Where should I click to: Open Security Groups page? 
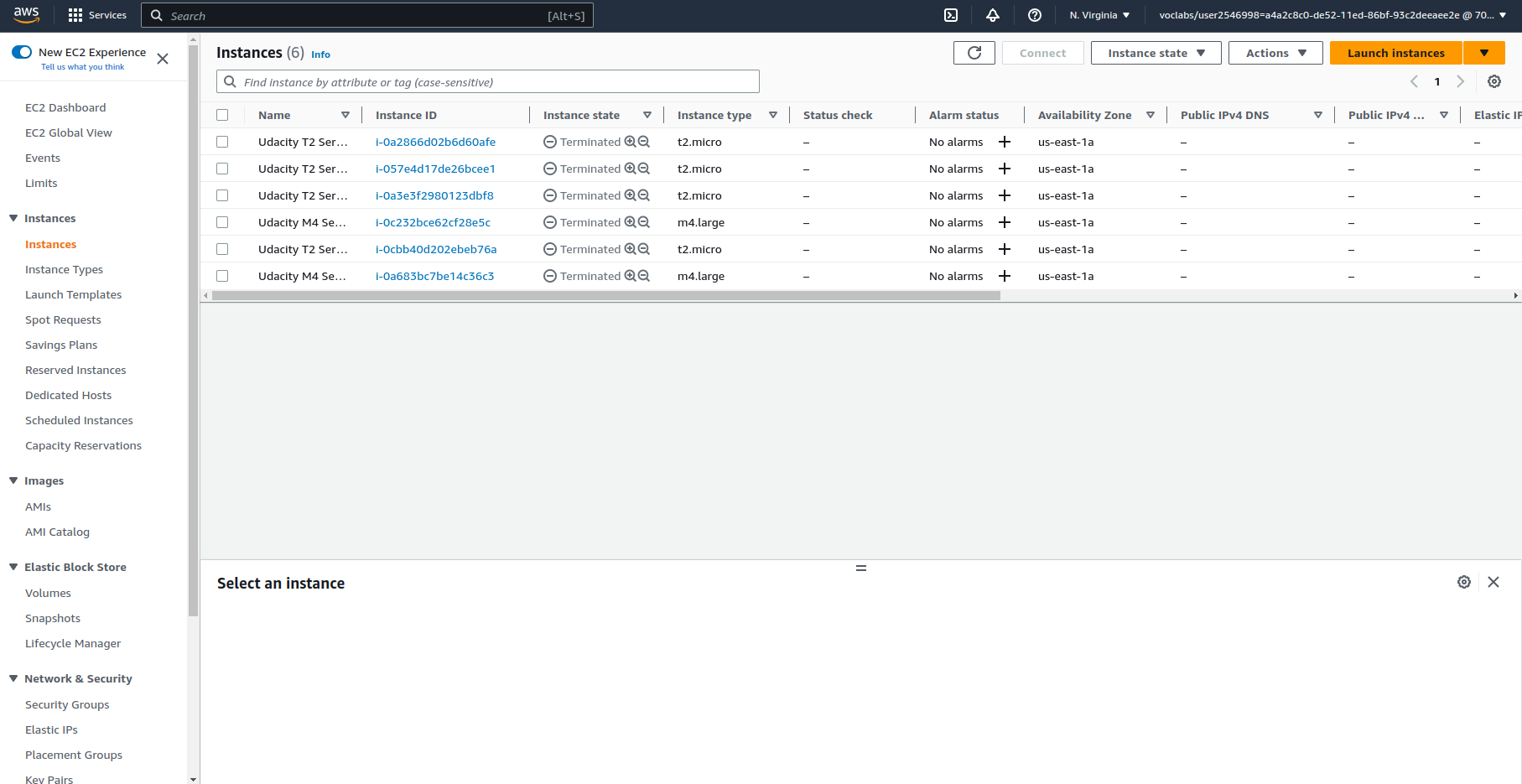coord(67,704)
